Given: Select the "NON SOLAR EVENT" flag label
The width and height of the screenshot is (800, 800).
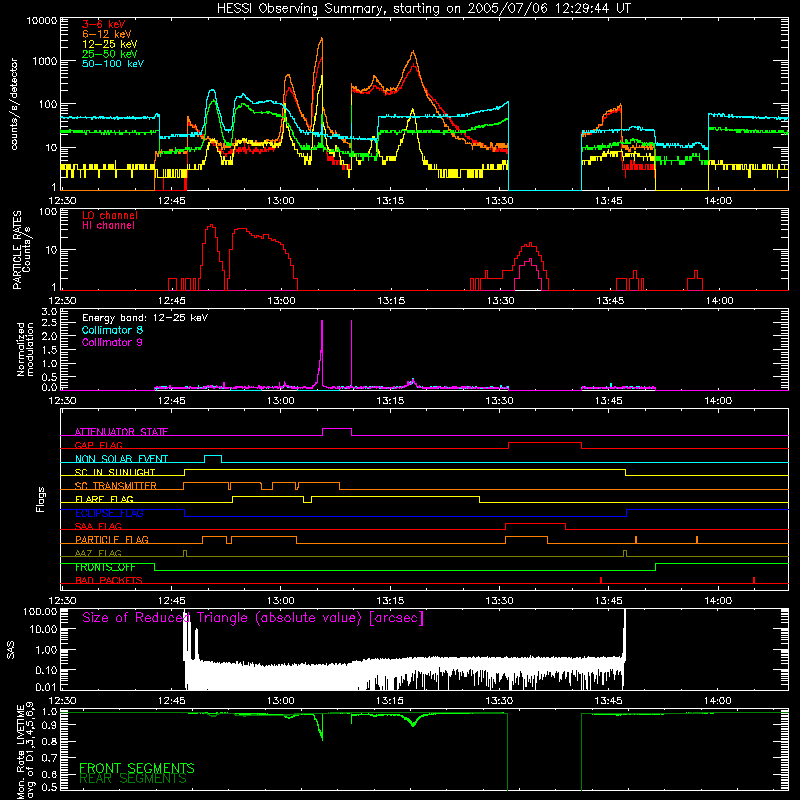Looking at the screenshot, I should coord(121,459).
